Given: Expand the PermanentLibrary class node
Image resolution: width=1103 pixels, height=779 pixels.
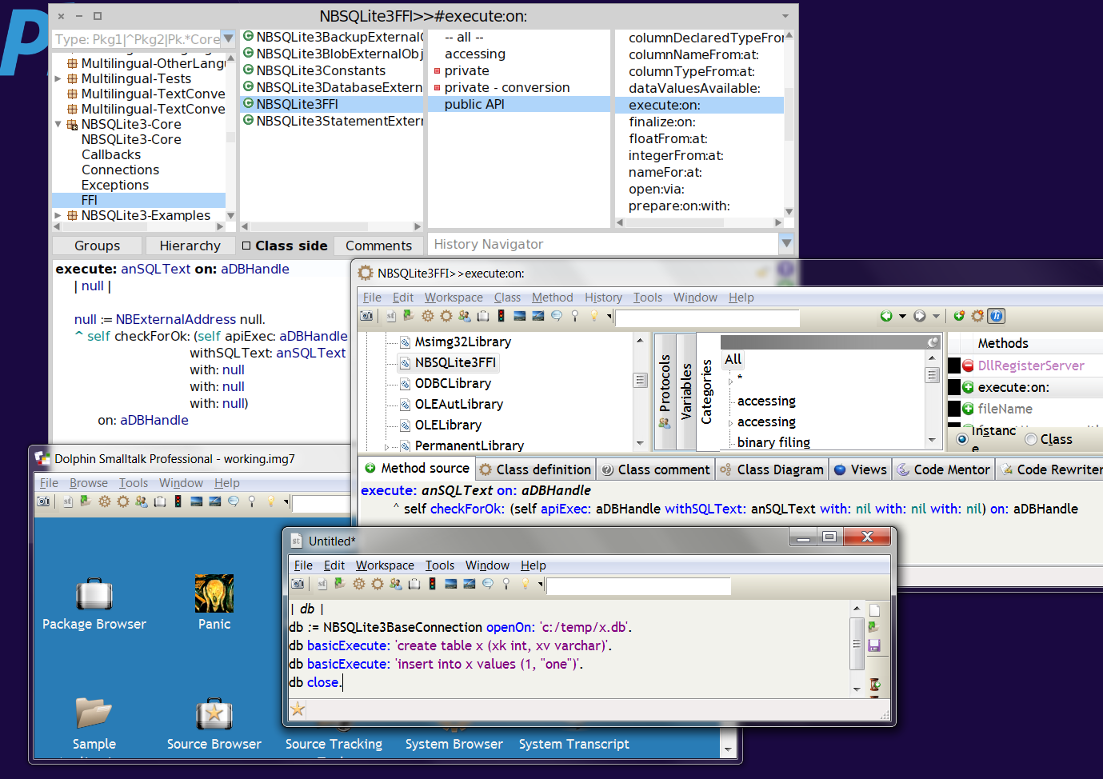Looking at the screenshot, I should pyautogui.click(x=388, y=446).
